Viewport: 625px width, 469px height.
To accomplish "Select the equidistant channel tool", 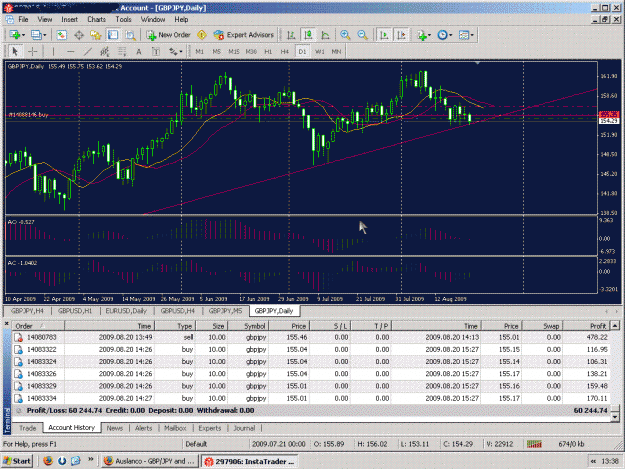I will [105, 51].
